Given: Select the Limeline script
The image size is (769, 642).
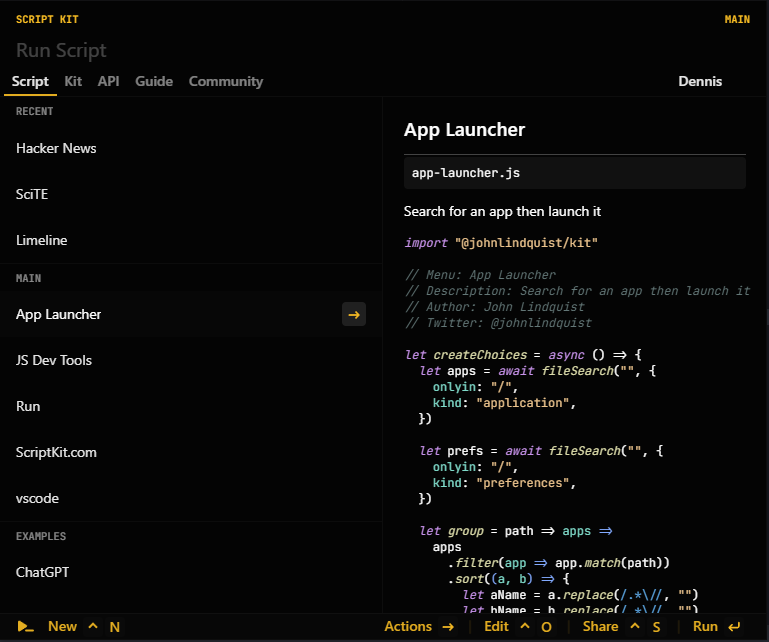Looking at the screenshot, I should (x=42, y=241).
